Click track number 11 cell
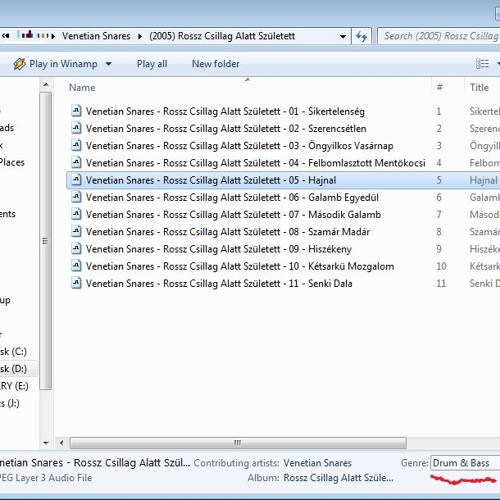 [441, 283]
